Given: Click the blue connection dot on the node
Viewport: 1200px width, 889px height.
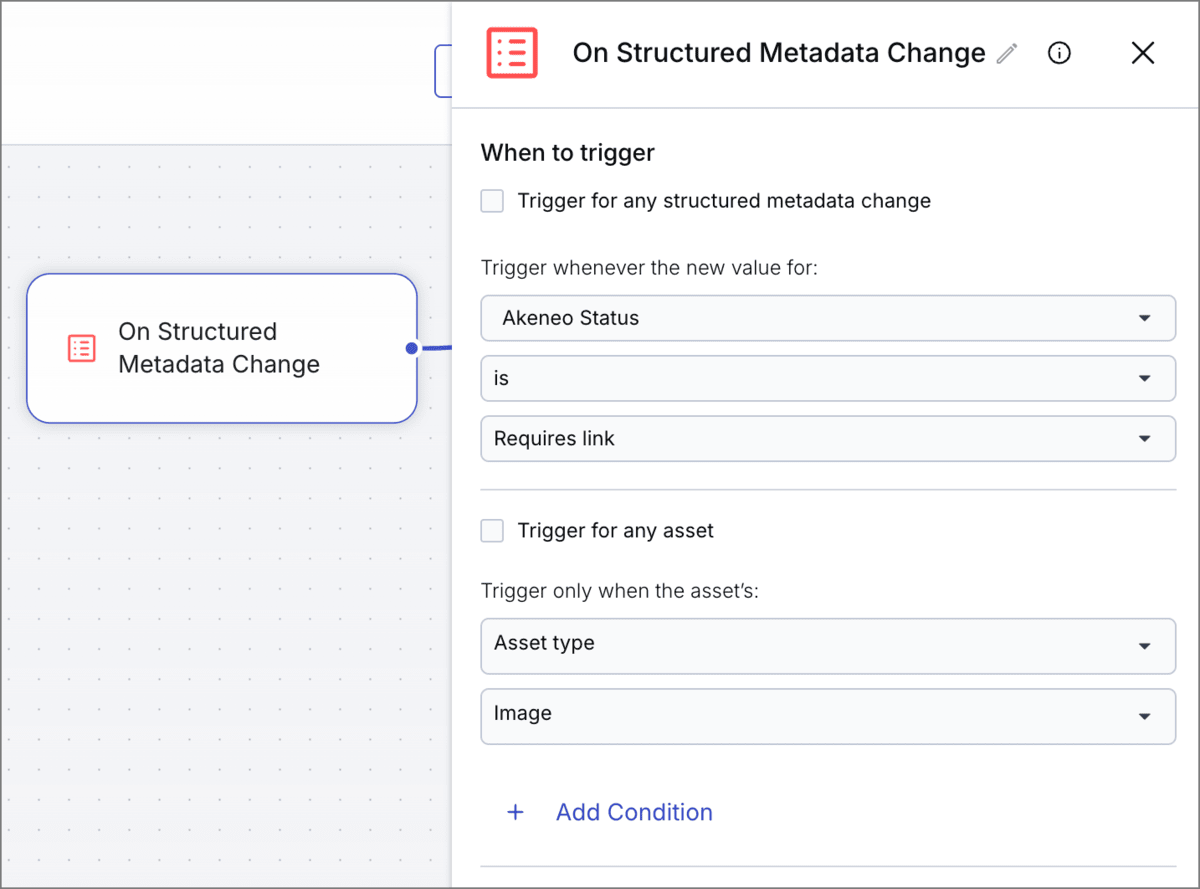Looking at the screenshot, I should (411, 348).
